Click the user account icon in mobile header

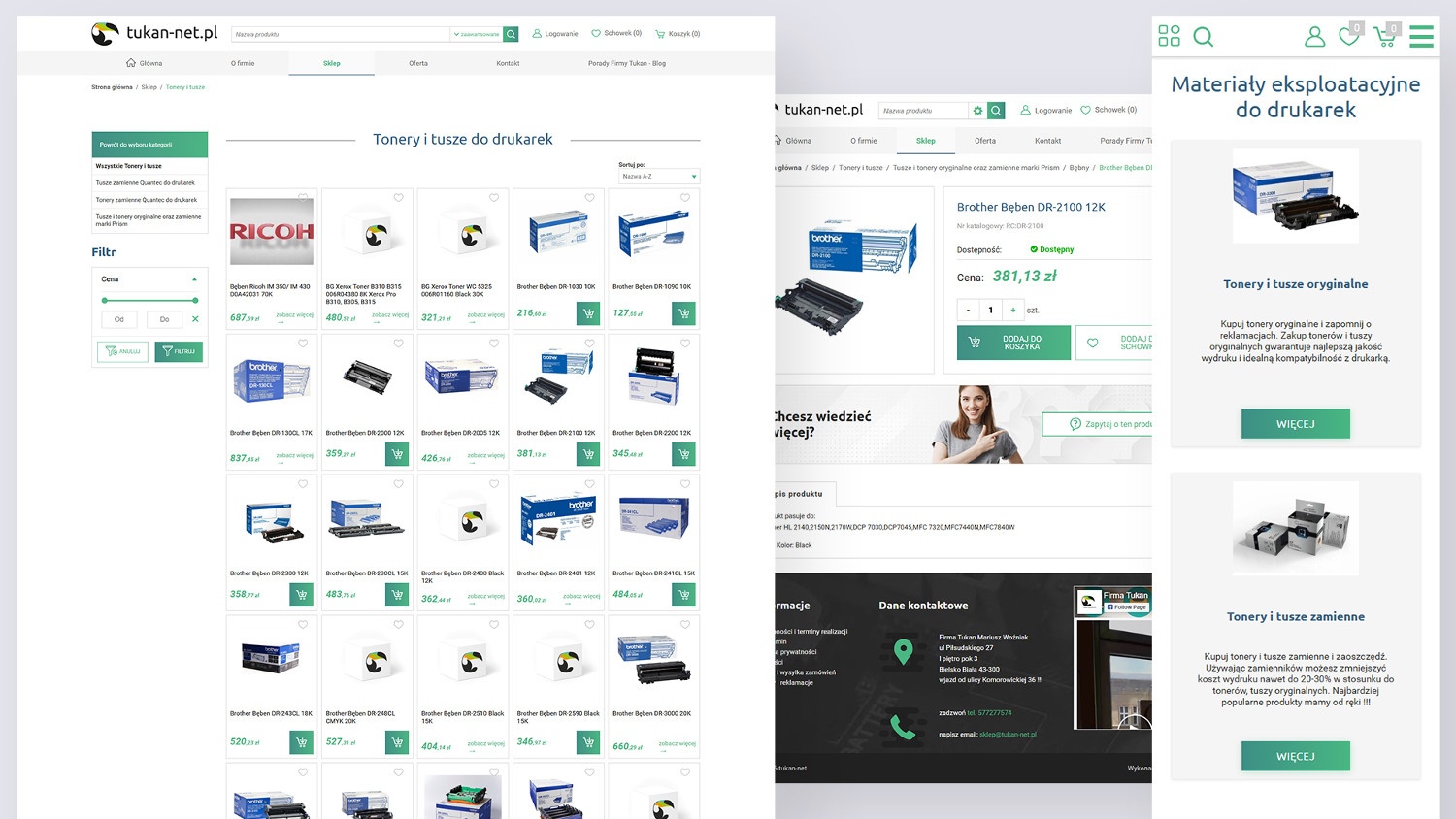tap(1314, 37)
